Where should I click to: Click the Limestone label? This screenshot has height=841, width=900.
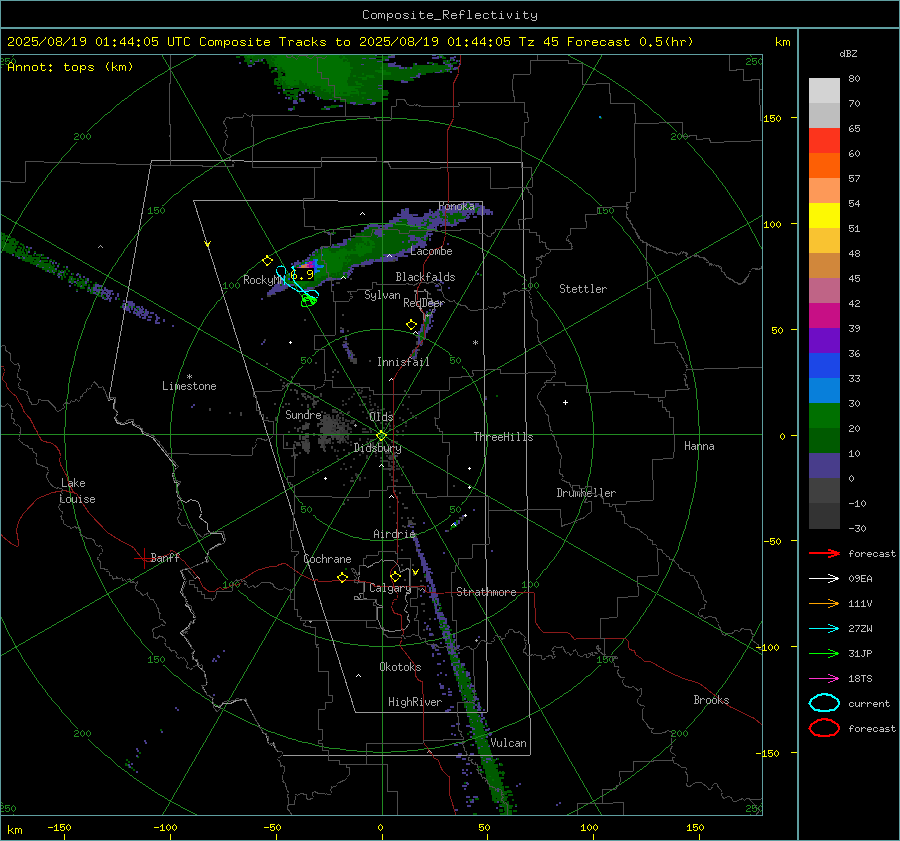click(x=189, y=386)
